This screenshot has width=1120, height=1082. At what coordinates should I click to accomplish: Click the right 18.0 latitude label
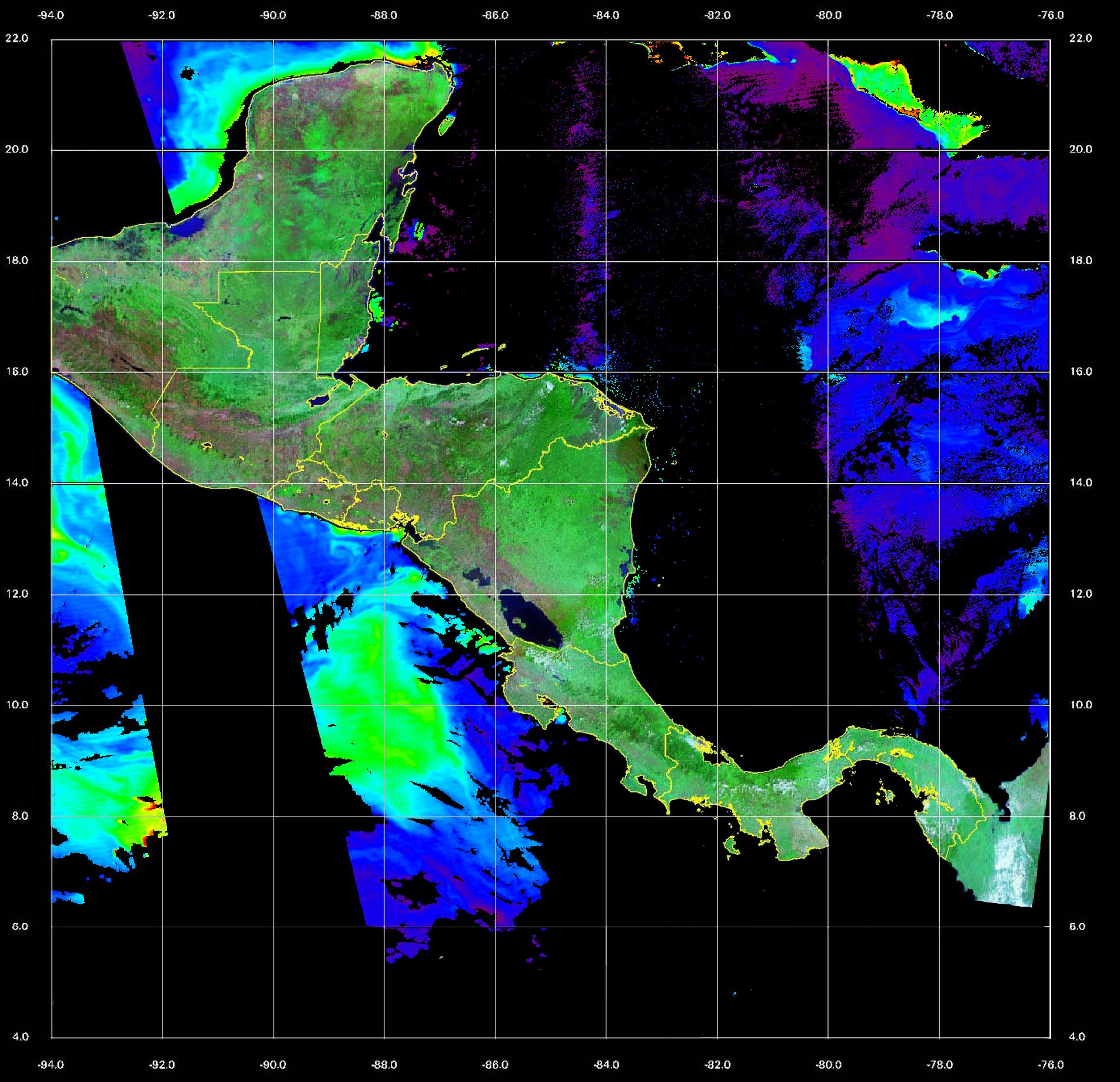pyautogui.click(x=1080, y=260)
